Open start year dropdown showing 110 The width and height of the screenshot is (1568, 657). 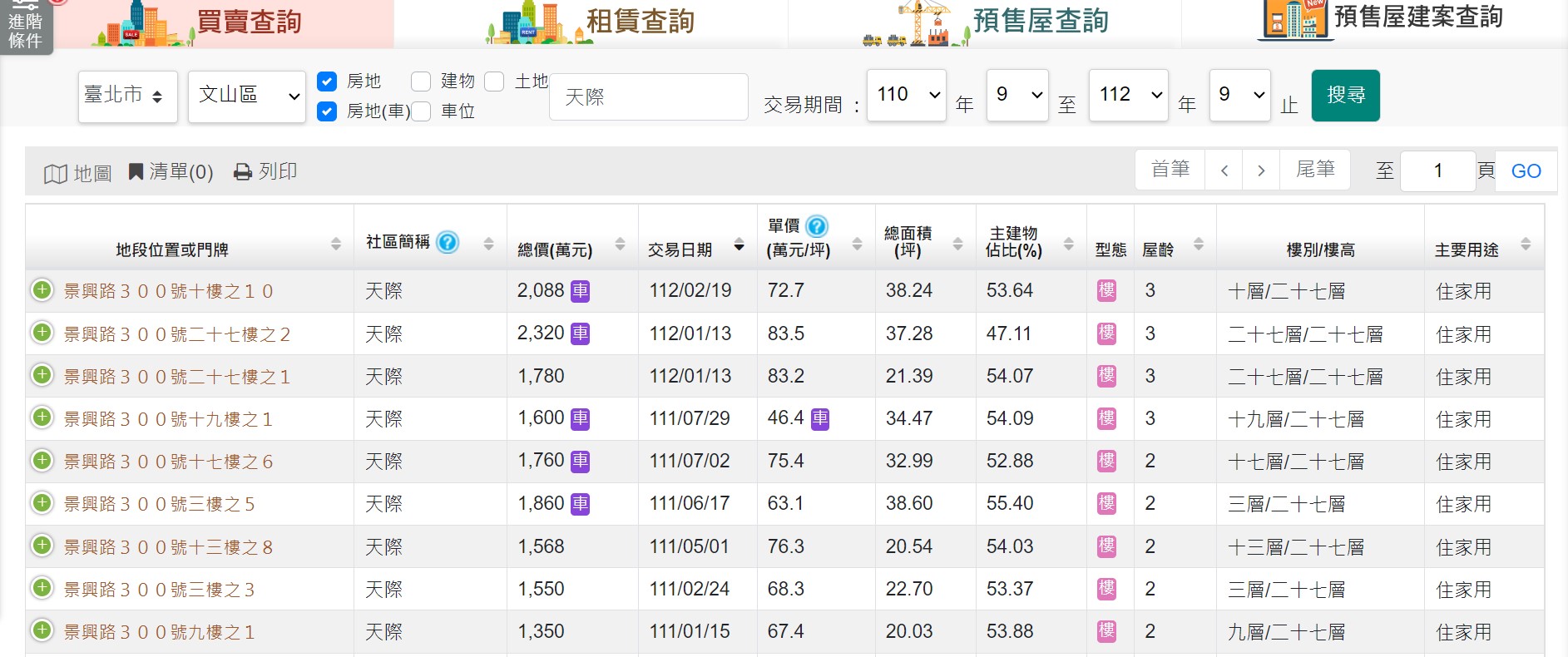coord(906,95)
